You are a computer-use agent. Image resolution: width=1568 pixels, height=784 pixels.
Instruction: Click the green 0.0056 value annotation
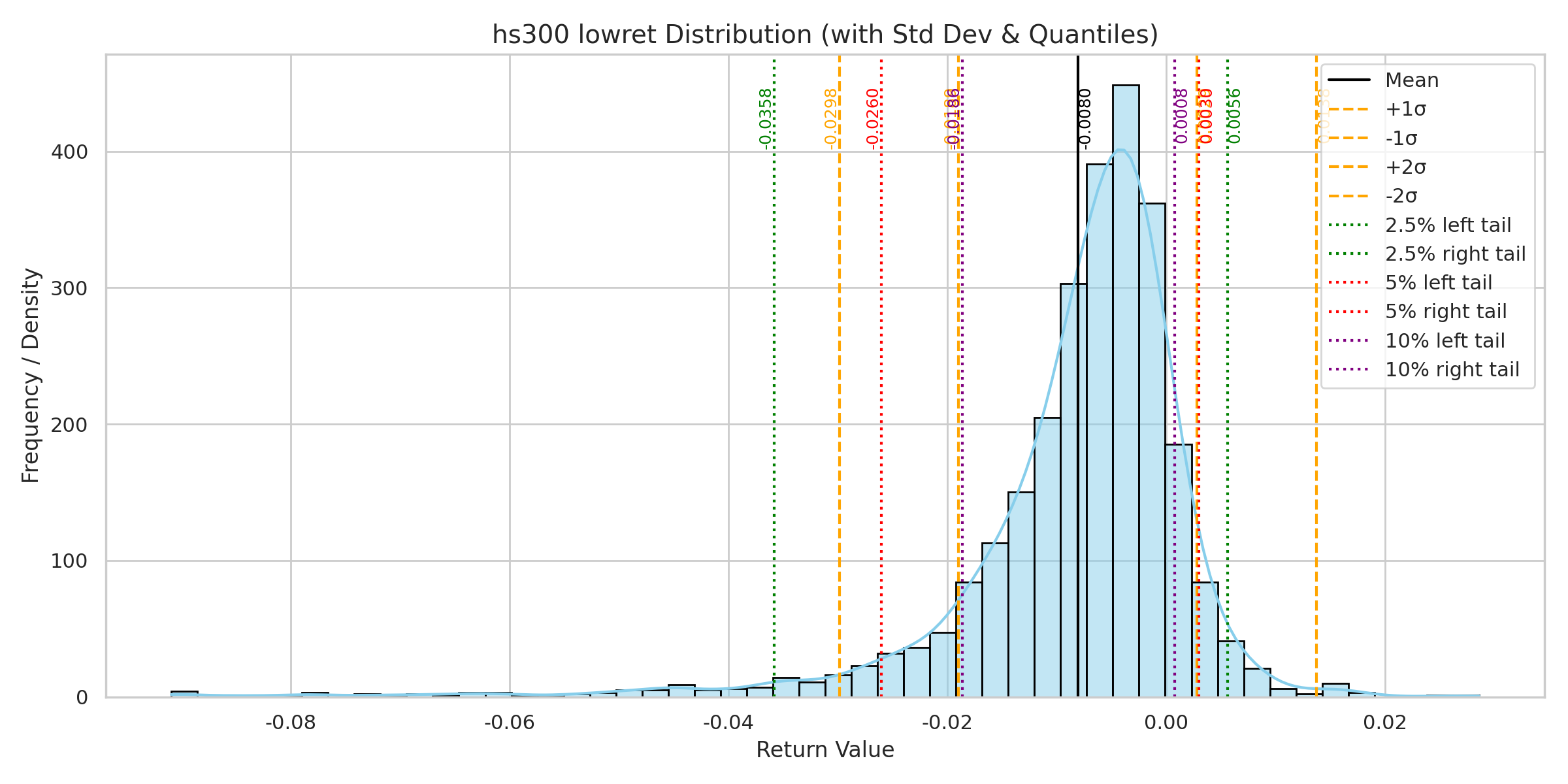coord(1234,116)
